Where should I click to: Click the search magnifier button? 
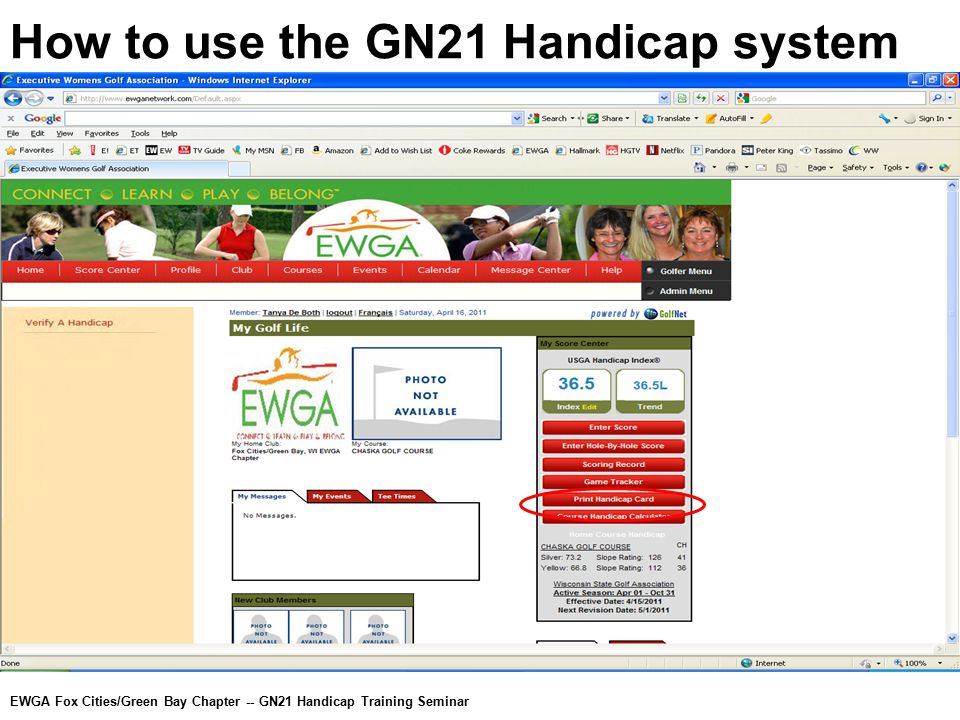tap(937, 98)
